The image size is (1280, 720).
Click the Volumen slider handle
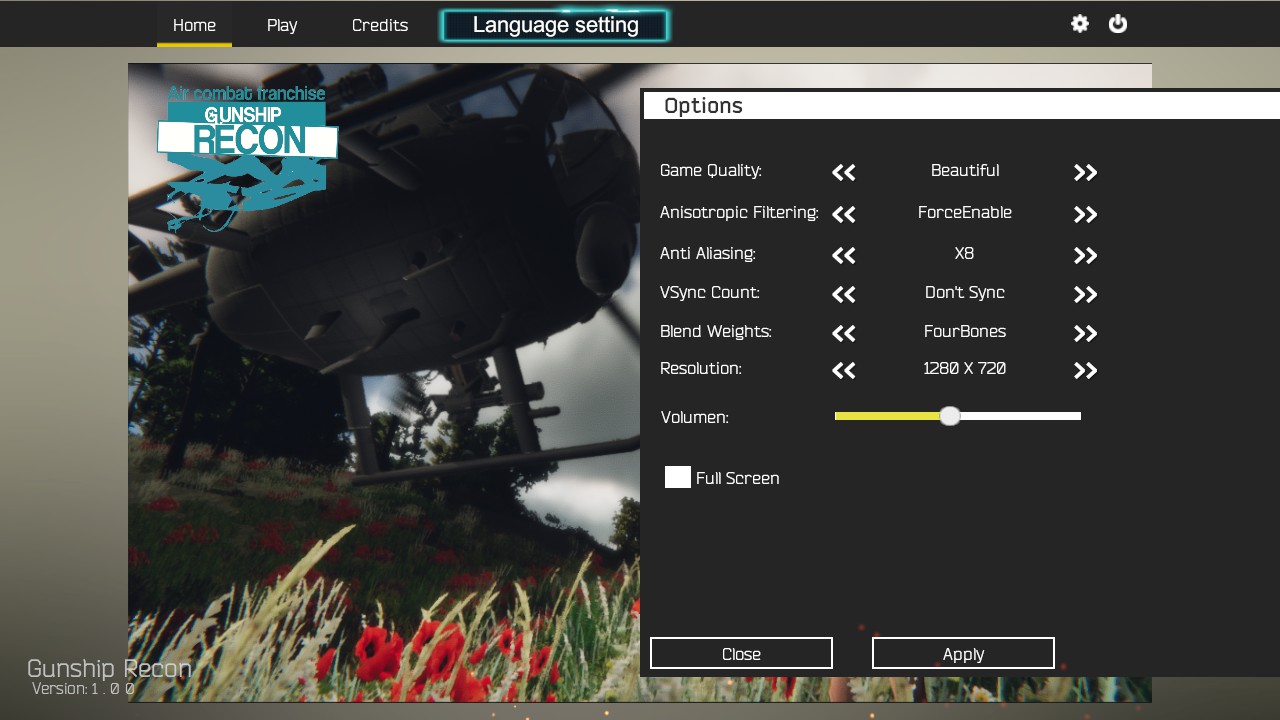click(950, 416)
